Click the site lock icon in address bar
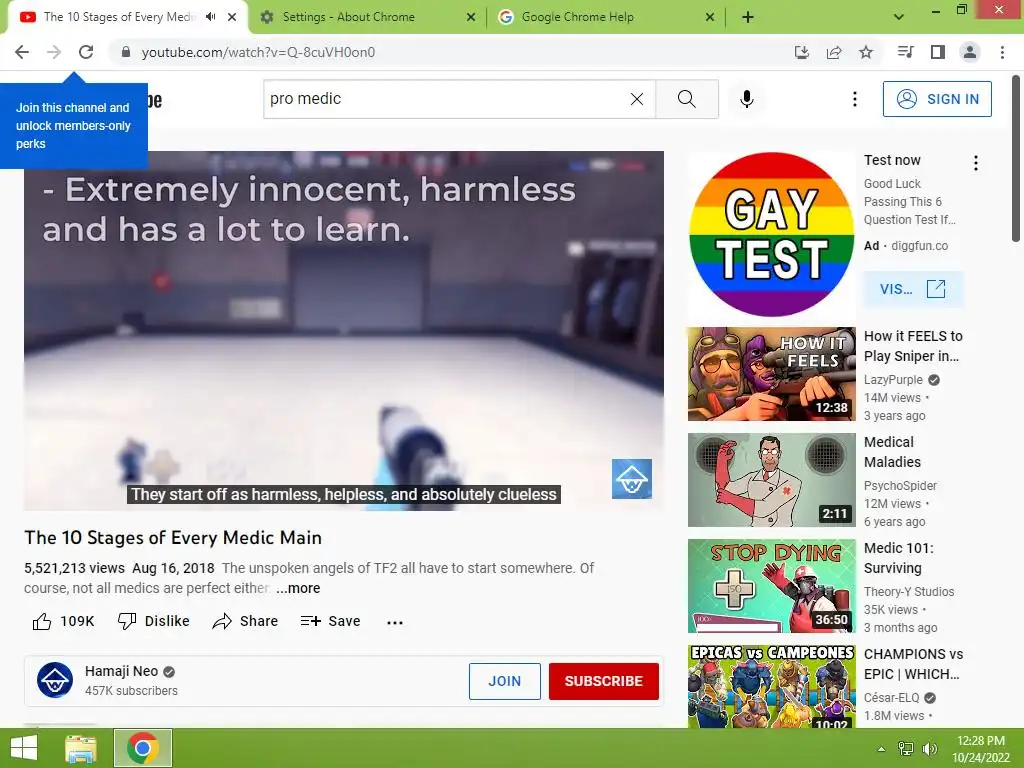Screen dimensions: 1024x768 126,52
